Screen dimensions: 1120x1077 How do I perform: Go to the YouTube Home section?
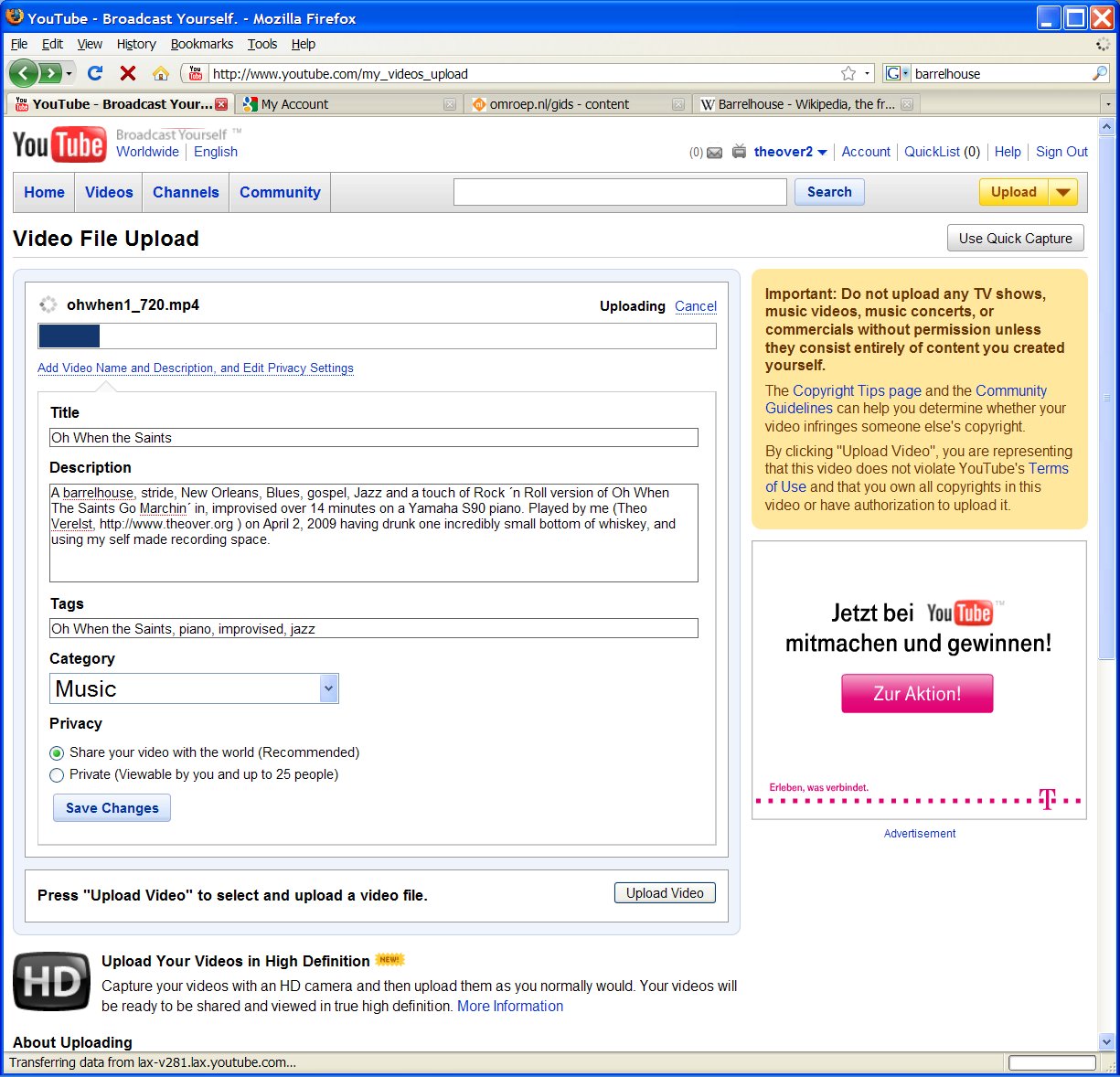[x=44, y=192]
